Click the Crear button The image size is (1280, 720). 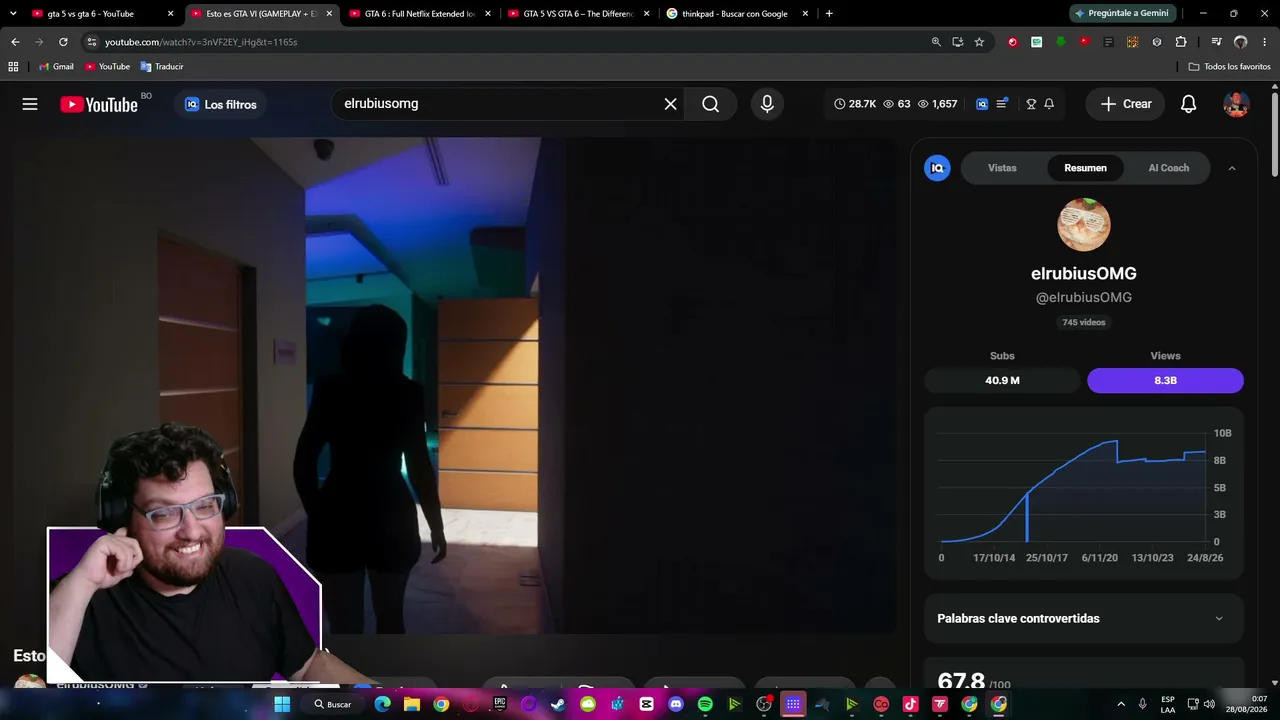click(x=1126, y=104)
